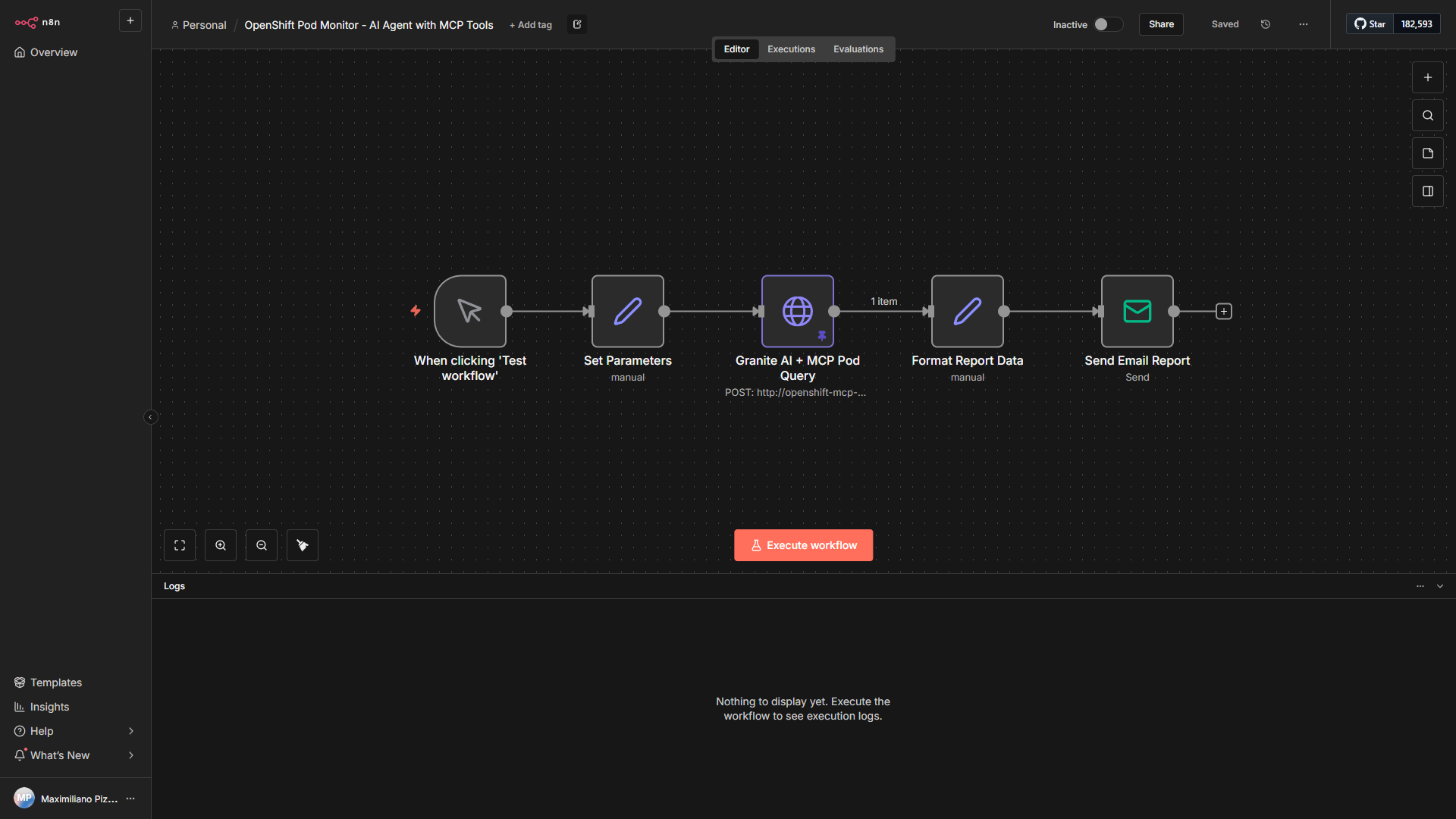Toggle the split panel icon on right sidebar
The image size is (1456, 819).
pyautogui.click(x=1428, y=190)
